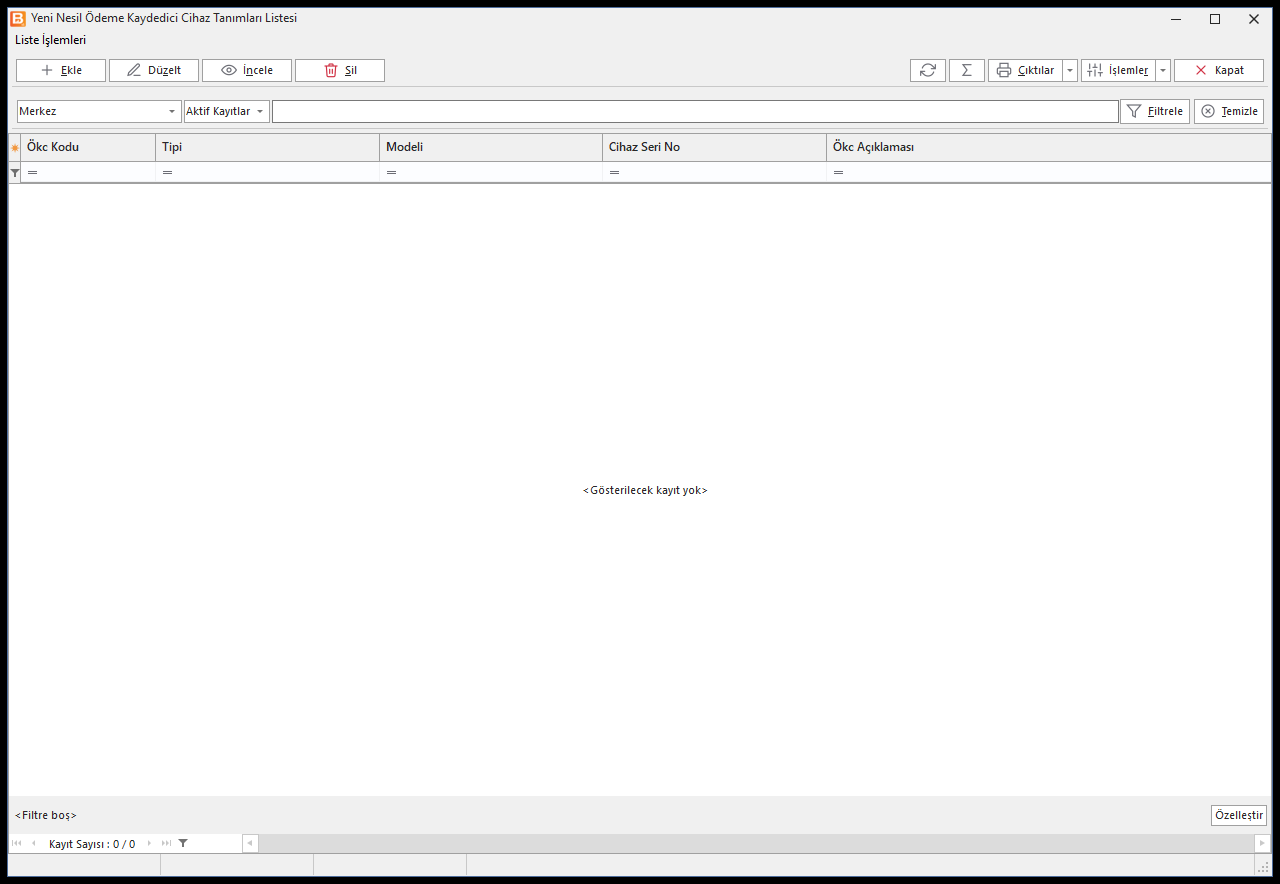The width and height of the screenshot is (1280, 884).
Task: Click the Ekle button
Action: [x=61, y=70]
